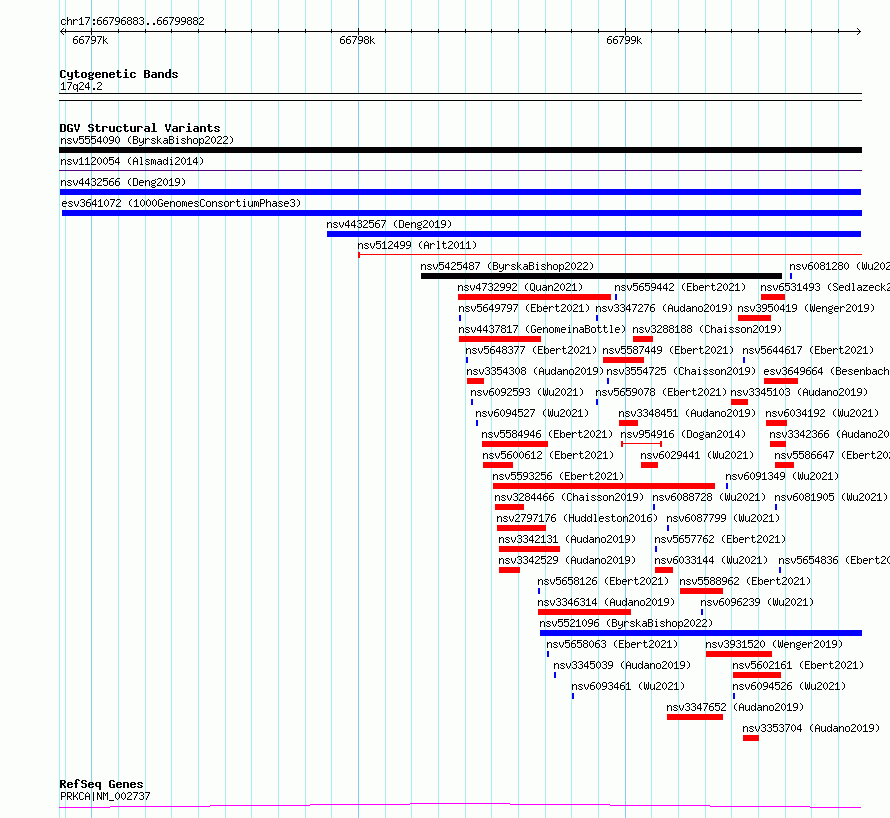
Task: Click nsv6092593 (Wu2021) label
Action: 527,392
